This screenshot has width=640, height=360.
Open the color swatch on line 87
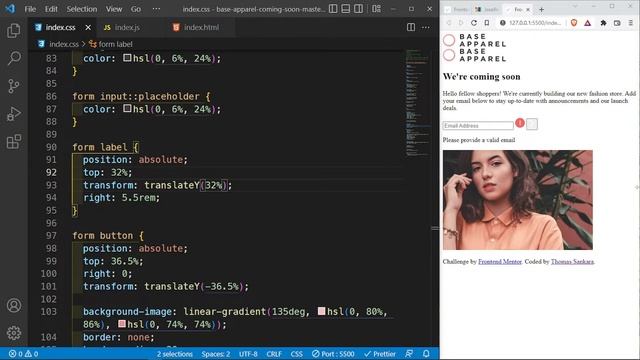(127, 108)
